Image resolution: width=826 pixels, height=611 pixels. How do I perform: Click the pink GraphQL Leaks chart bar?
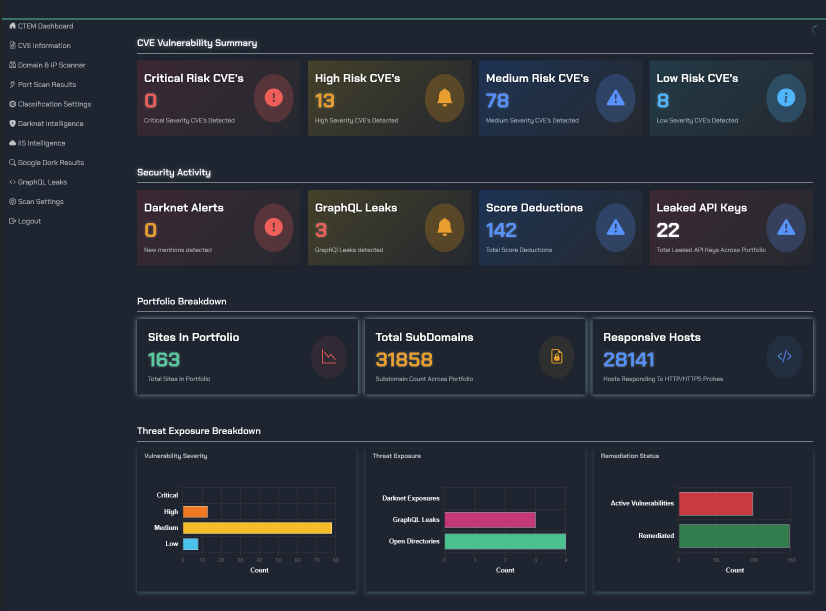click(490, 519)
